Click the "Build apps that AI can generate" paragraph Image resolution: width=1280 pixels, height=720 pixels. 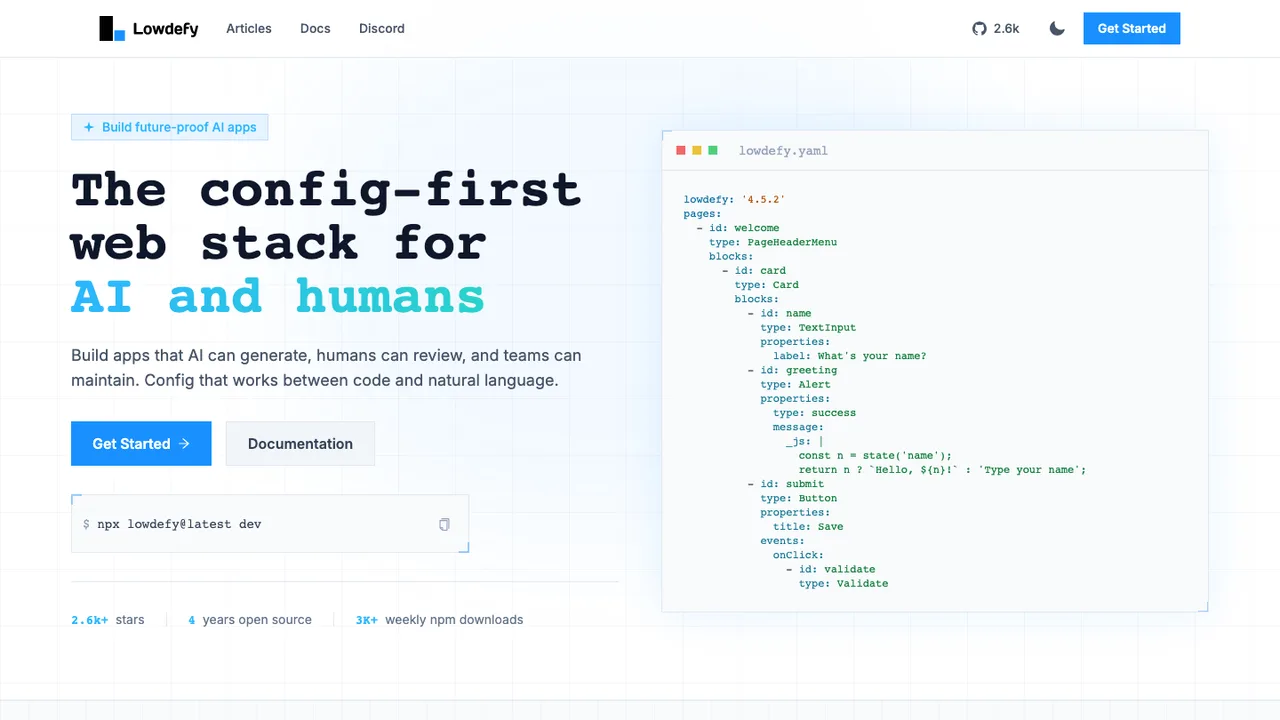point(326,368)
